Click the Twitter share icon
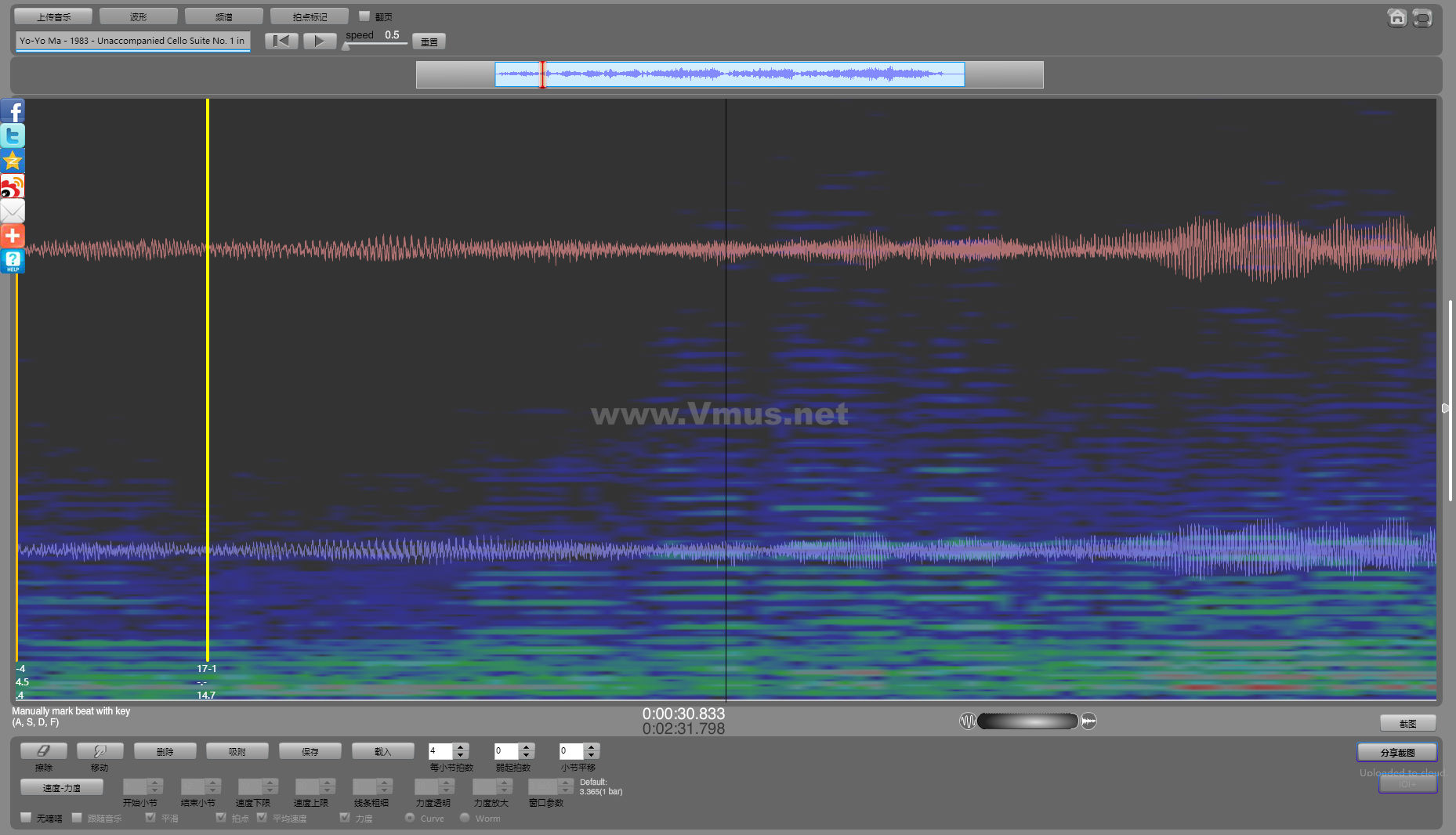This screenshot has width=1456, height=835. (13, 136)
